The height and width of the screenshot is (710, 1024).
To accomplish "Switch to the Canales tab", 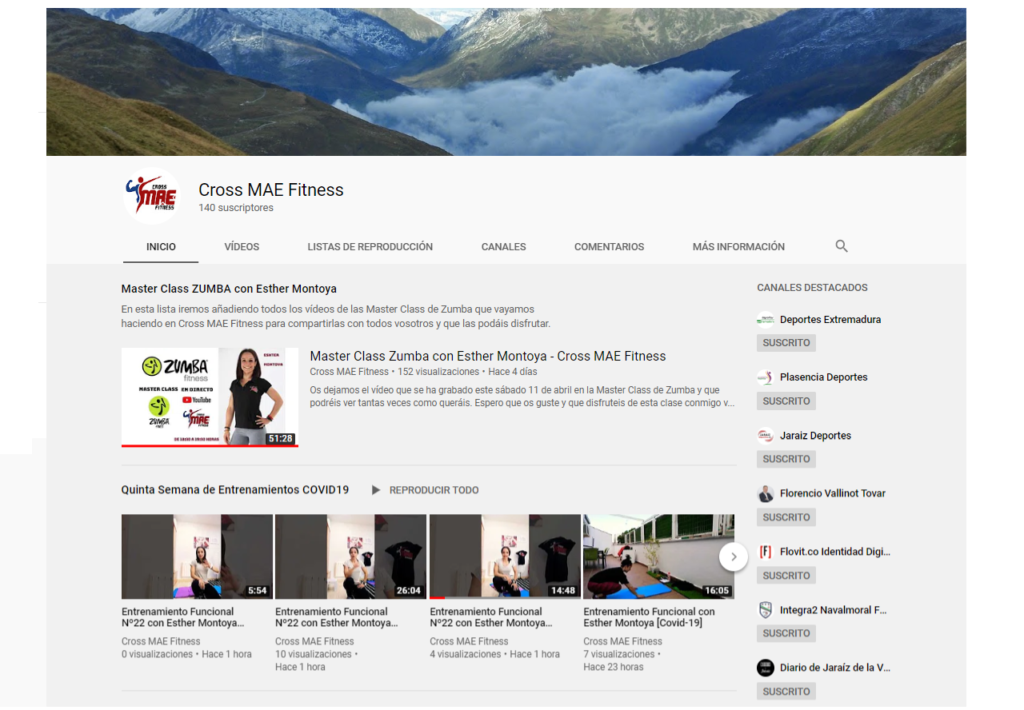I will pyautogui.click(x=504, y=247).
